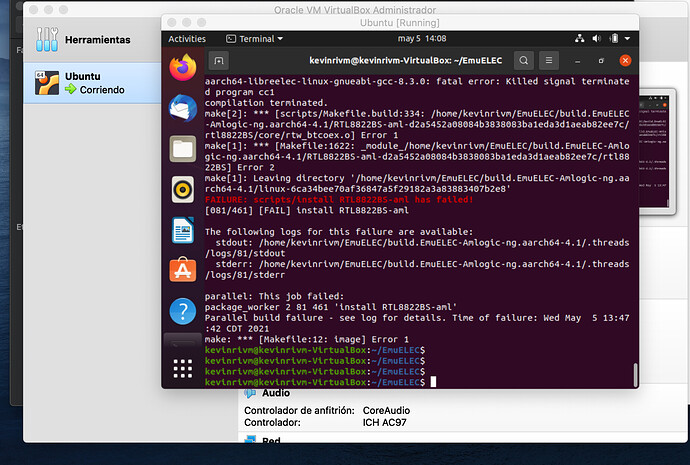Open Rhythmbox music player in dock
Screen dimensions: 690x465
click(x=183, y=190)
